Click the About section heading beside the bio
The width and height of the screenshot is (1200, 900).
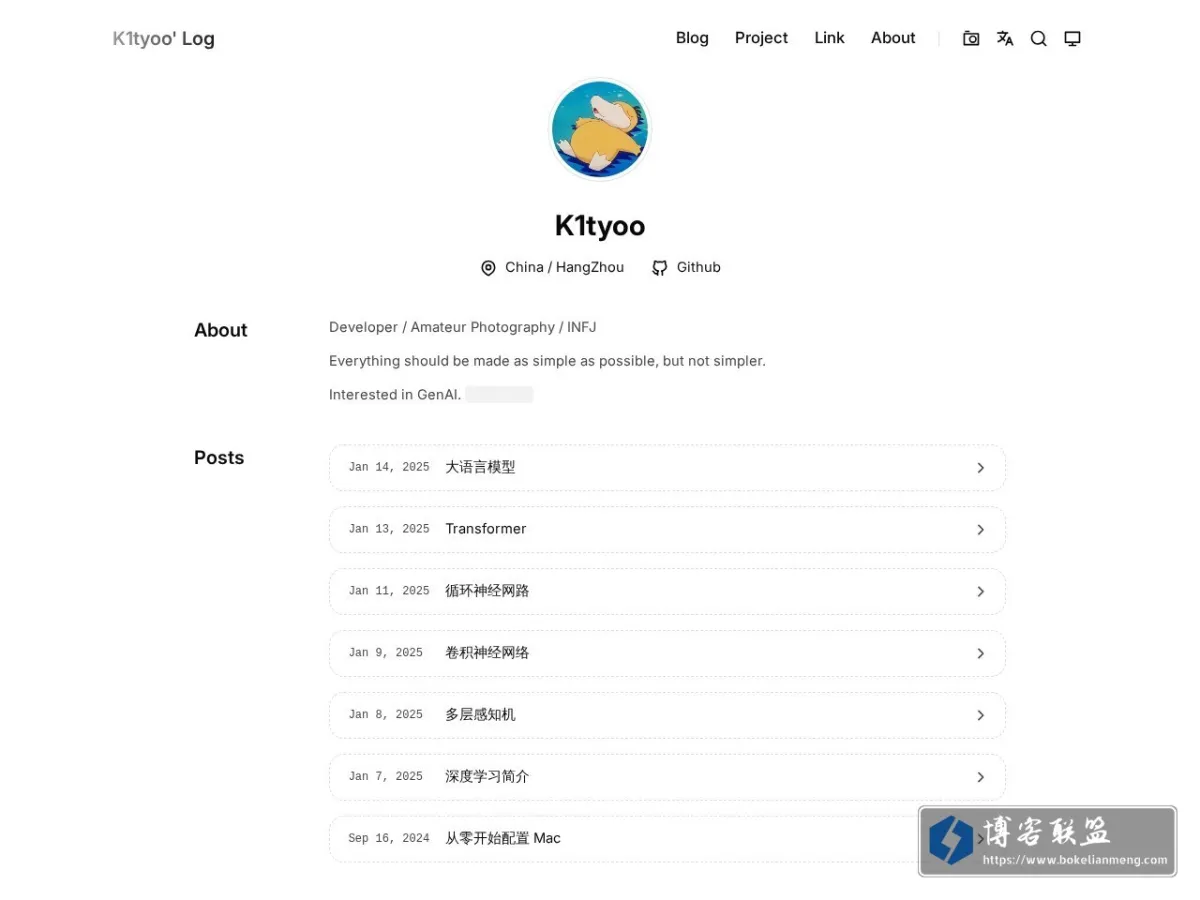pos(221,330)
